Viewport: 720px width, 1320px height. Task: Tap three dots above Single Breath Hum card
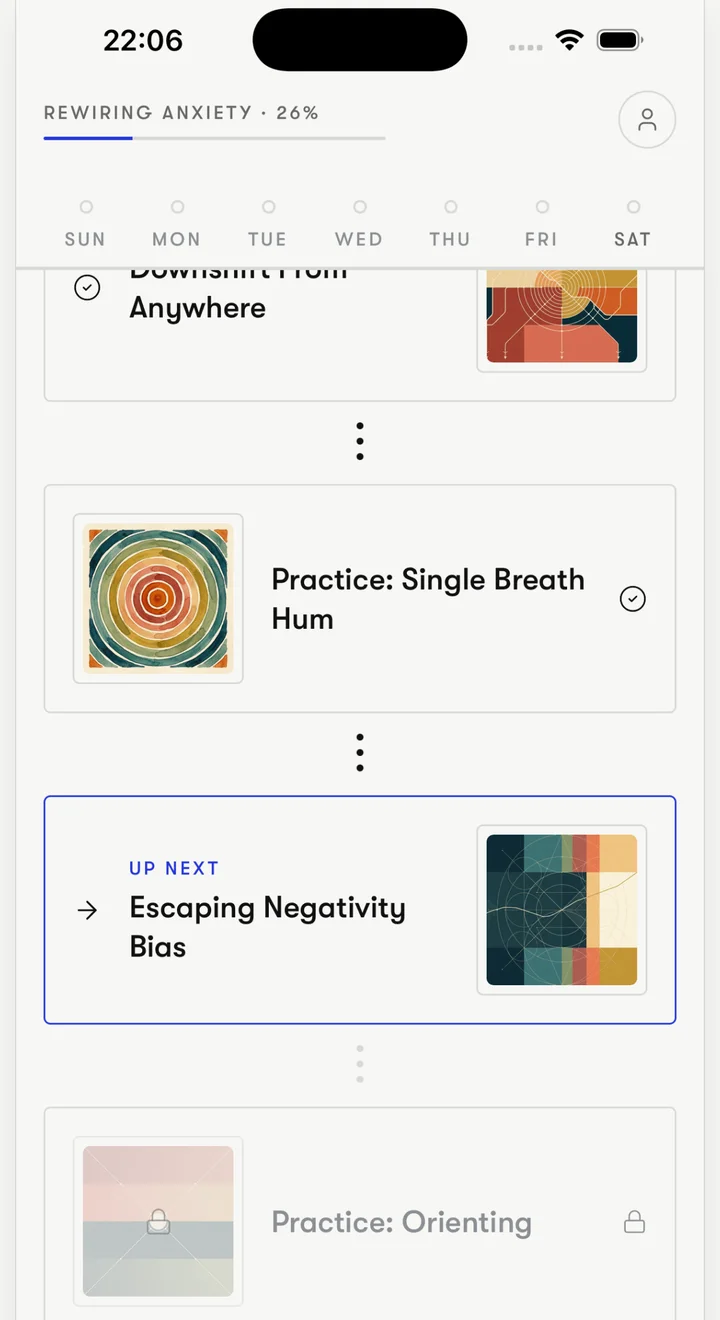[x=360, y=441]
